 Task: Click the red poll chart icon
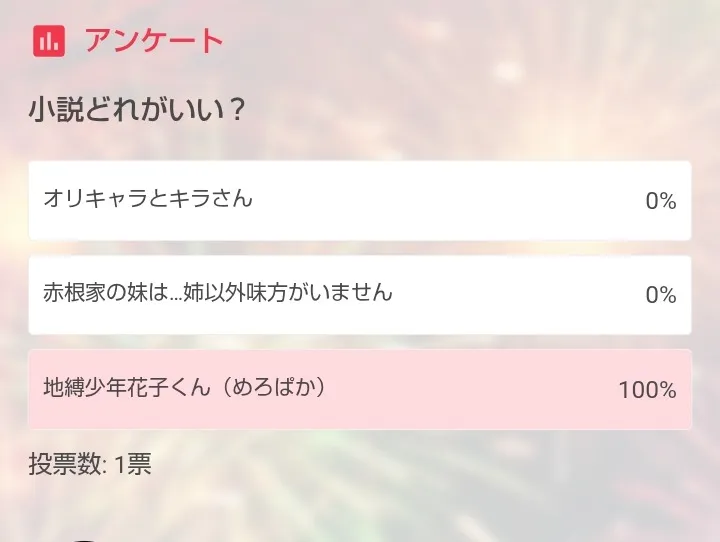(48, 42)
